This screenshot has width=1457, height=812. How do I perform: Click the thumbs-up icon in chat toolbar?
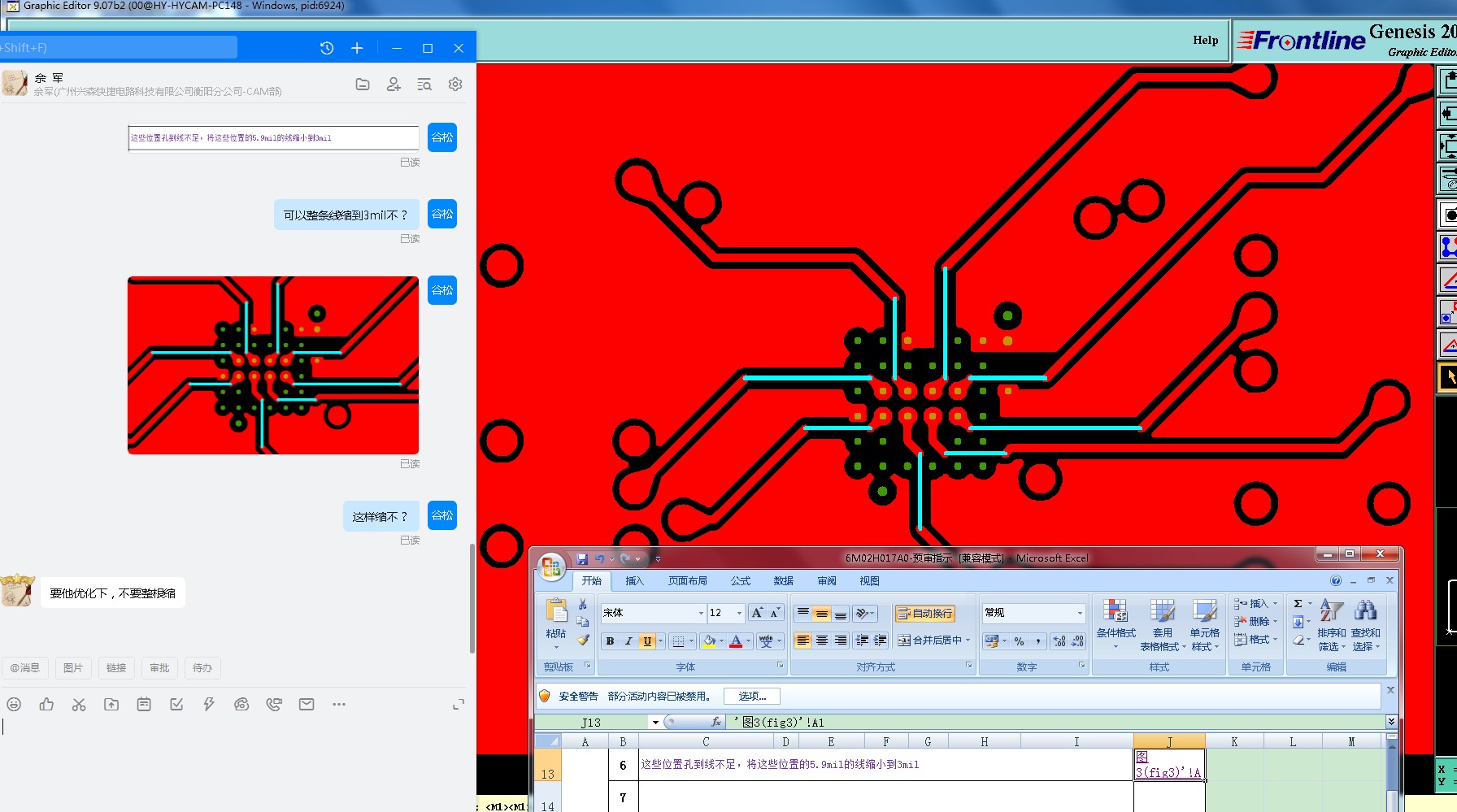(x=46, y=705)
